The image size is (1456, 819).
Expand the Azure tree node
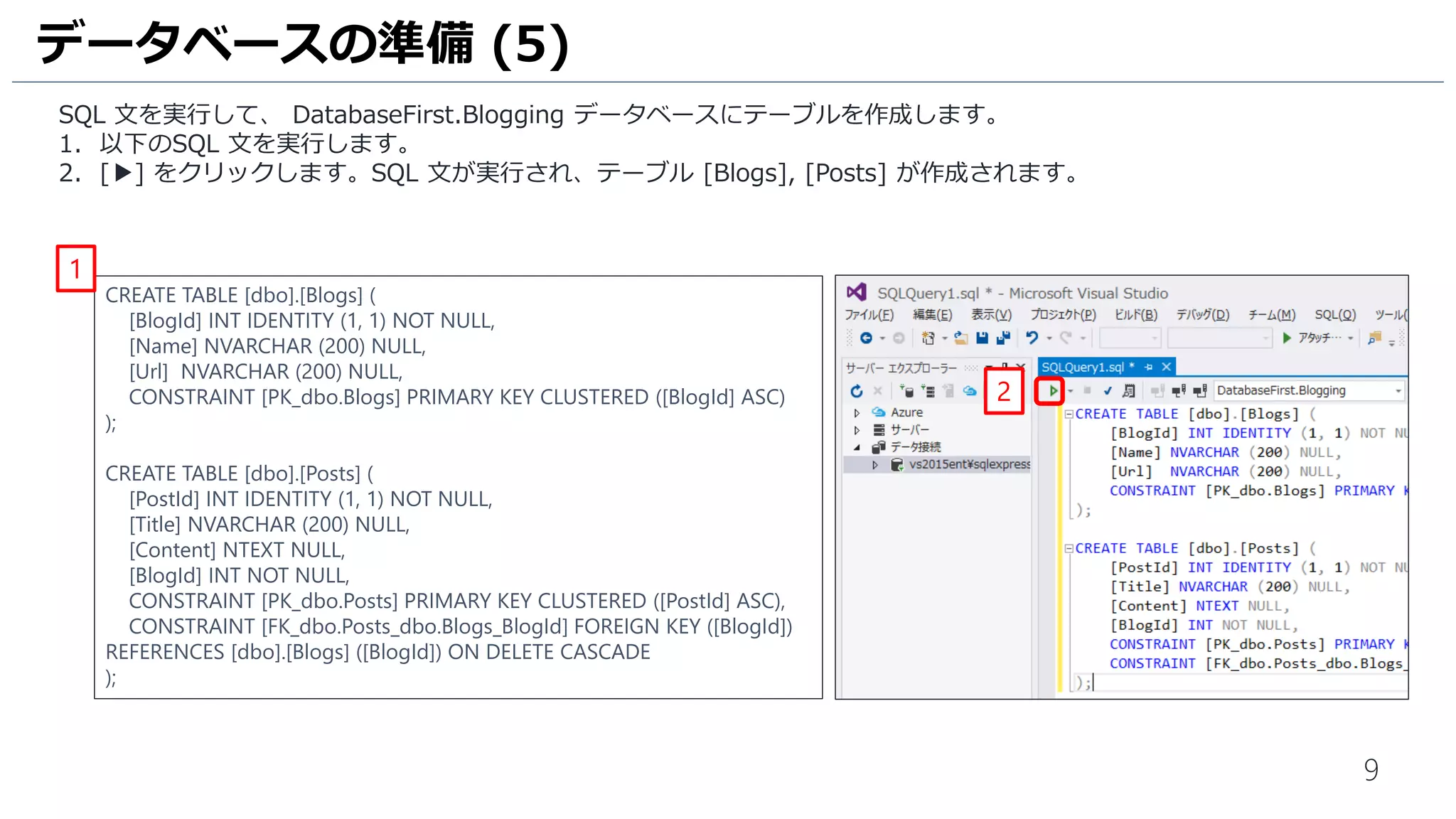coord(857,412)
